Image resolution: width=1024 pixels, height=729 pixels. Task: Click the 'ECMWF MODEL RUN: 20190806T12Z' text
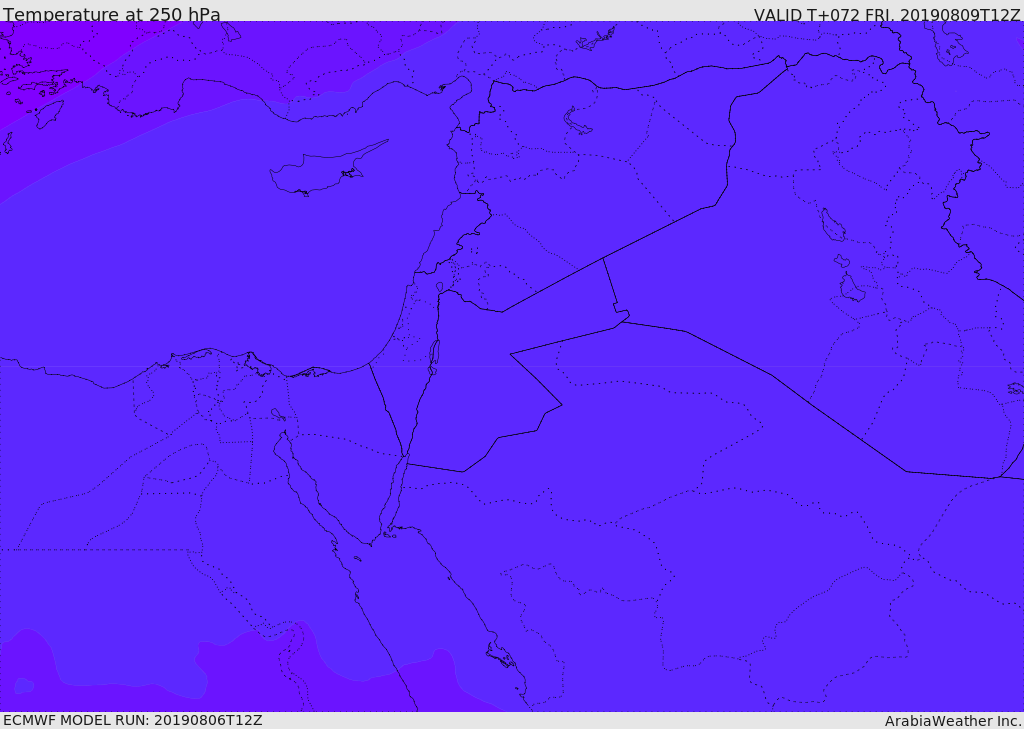133,721
